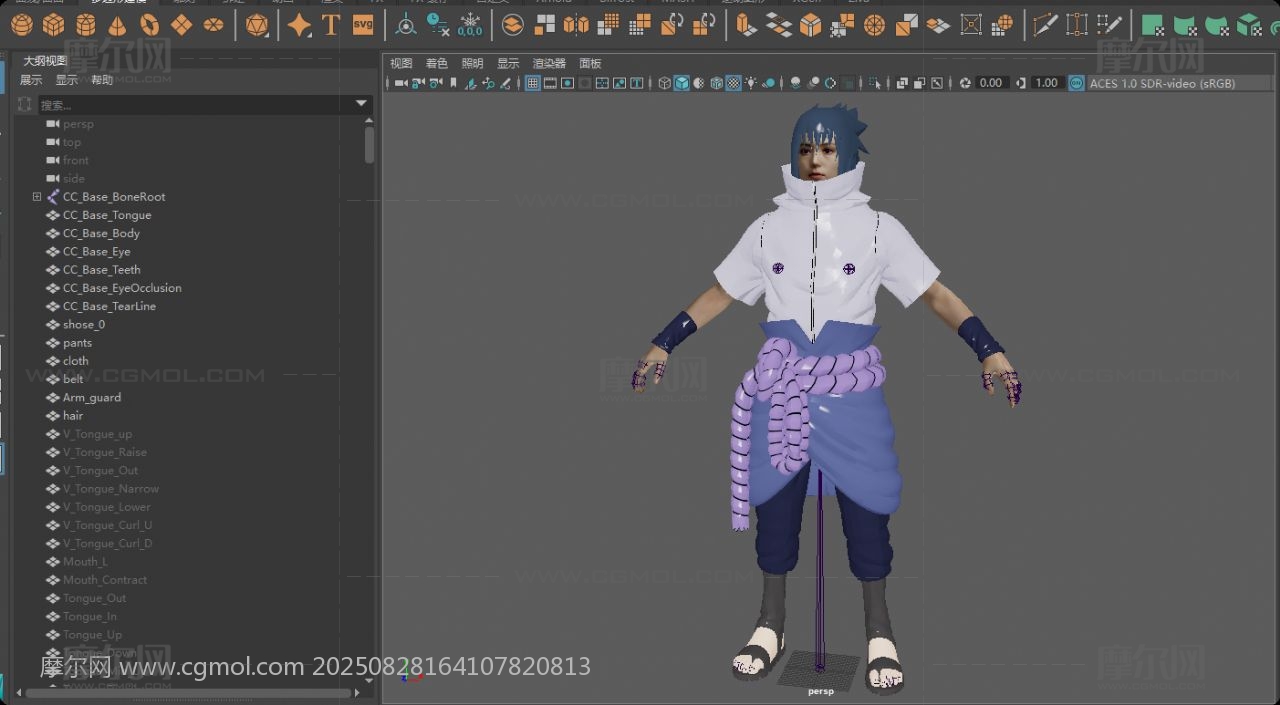Toggle smooth shade all in viewport

[682, 83]
